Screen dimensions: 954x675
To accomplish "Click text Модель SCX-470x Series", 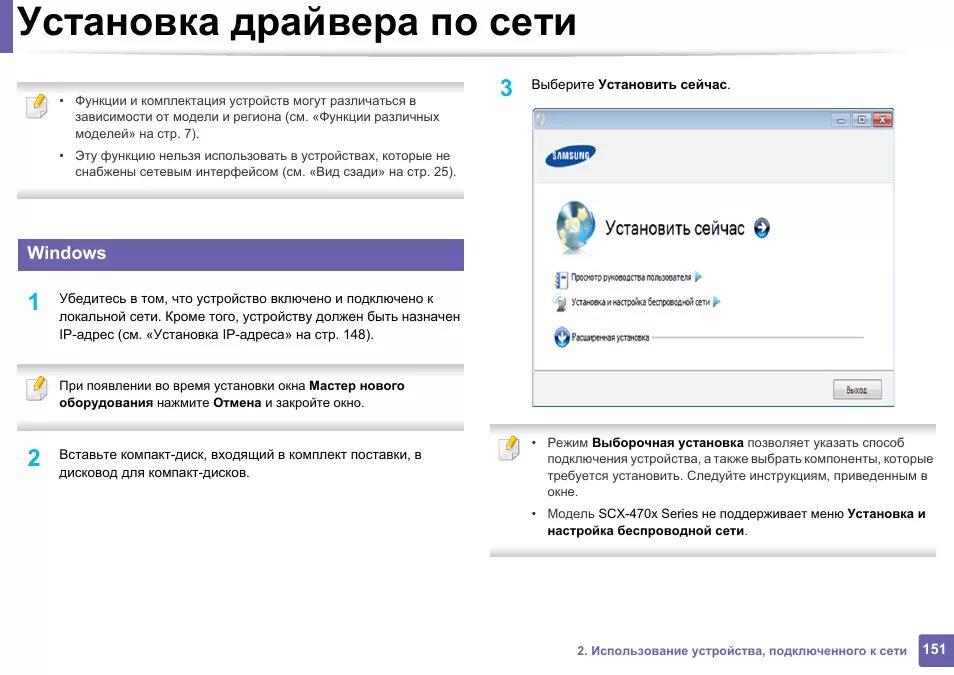I will [622, 514].
